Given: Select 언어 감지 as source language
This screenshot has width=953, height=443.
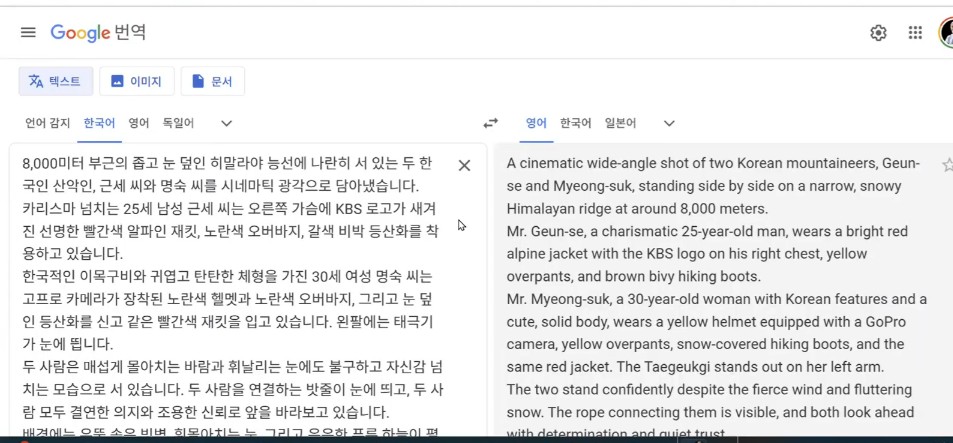Looking at the screenshot, I should point(47,123).
